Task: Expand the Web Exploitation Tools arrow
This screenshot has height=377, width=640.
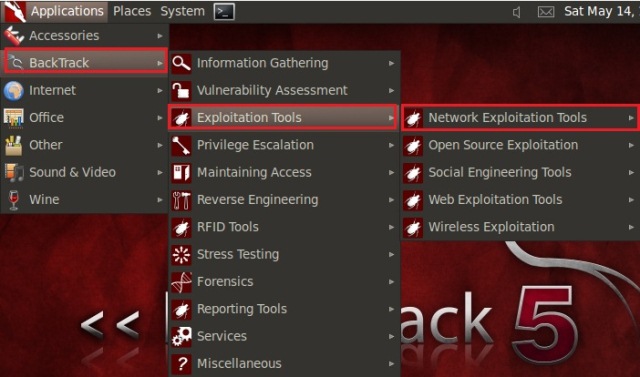Action: click(631, 200)
